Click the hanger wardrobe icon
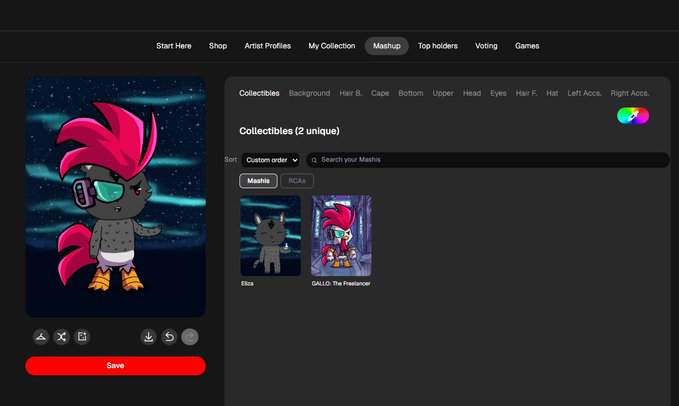 coord(41,337)
